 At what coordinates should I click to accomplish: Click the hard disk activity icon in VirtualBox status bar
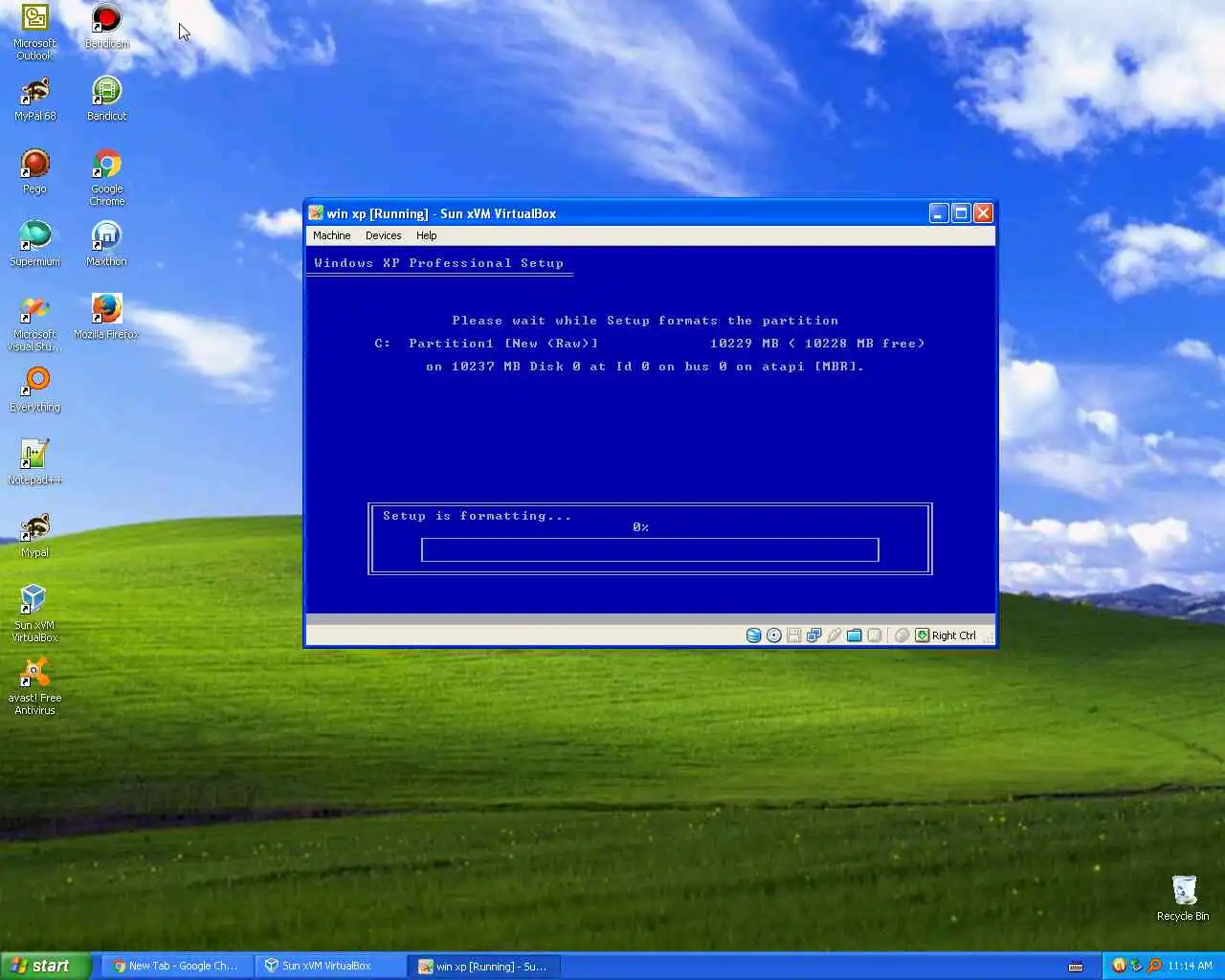pos(754,635)
